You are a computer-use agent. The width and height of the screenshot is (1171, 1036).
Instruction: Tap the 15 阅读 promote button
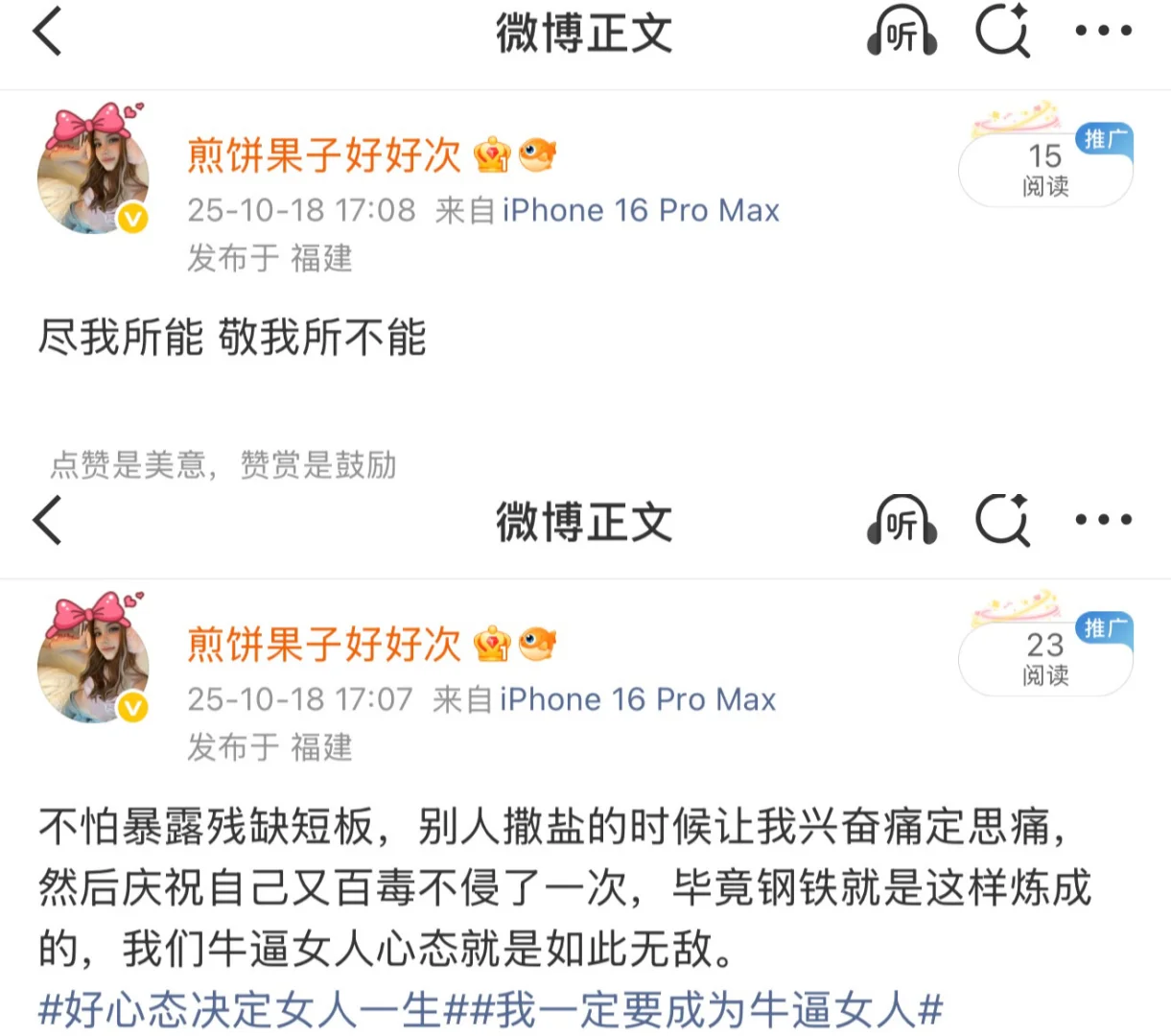pos(1045,168)
